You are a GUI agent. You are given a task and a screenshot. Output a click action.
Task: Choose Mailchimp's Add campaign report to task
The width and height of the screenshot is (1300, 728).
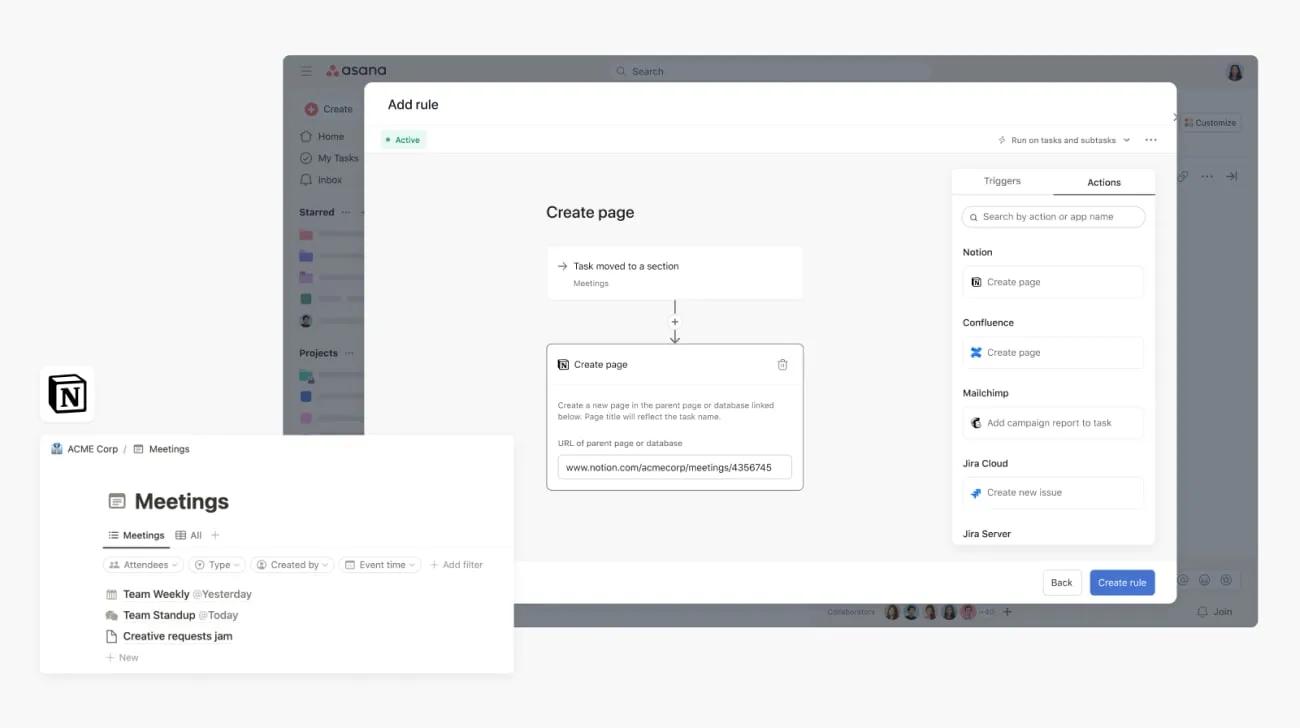(x=1052, y=422)
